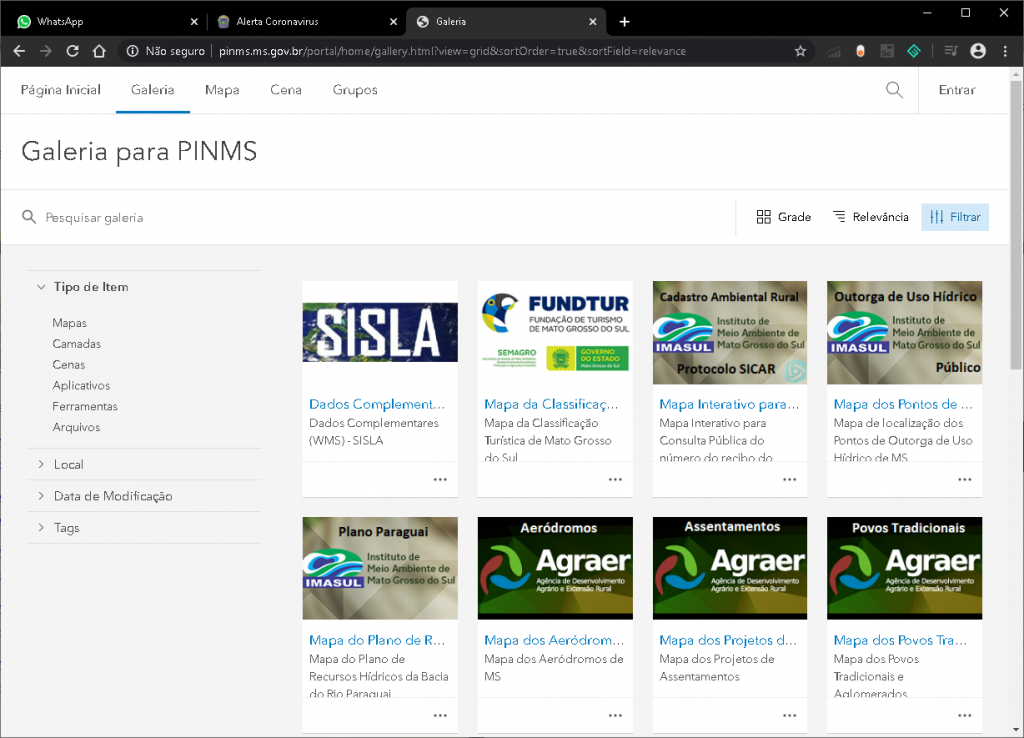Bookmark this page with the star icon
Viewport: 1024px width, 738px height.
pyautogui.click(x=800, y=51)
